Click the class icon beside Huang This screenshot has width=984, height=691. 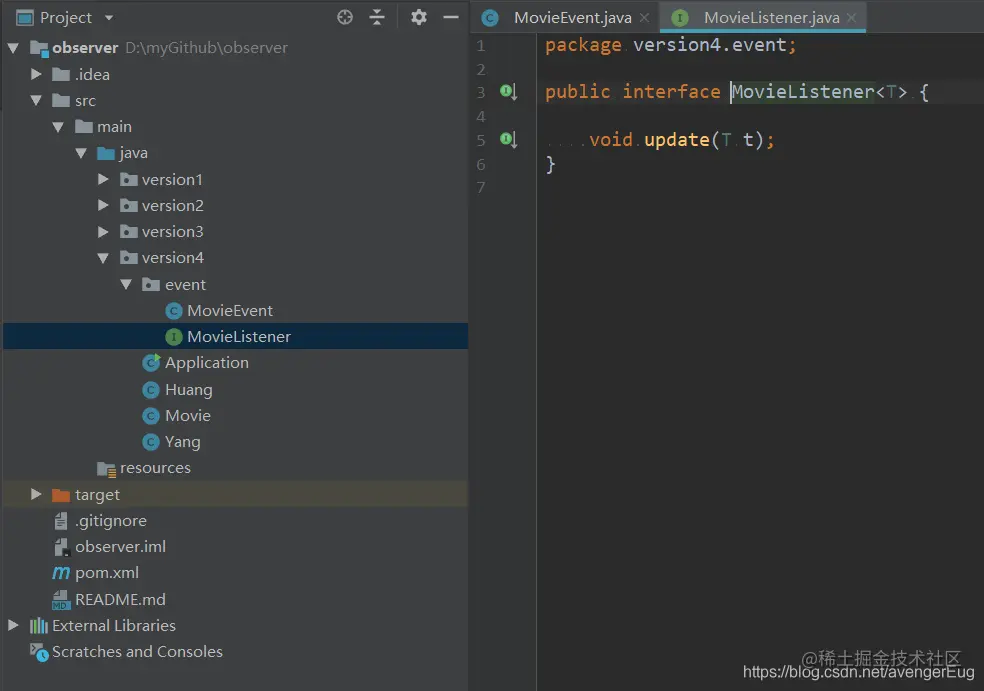point(151,390)
